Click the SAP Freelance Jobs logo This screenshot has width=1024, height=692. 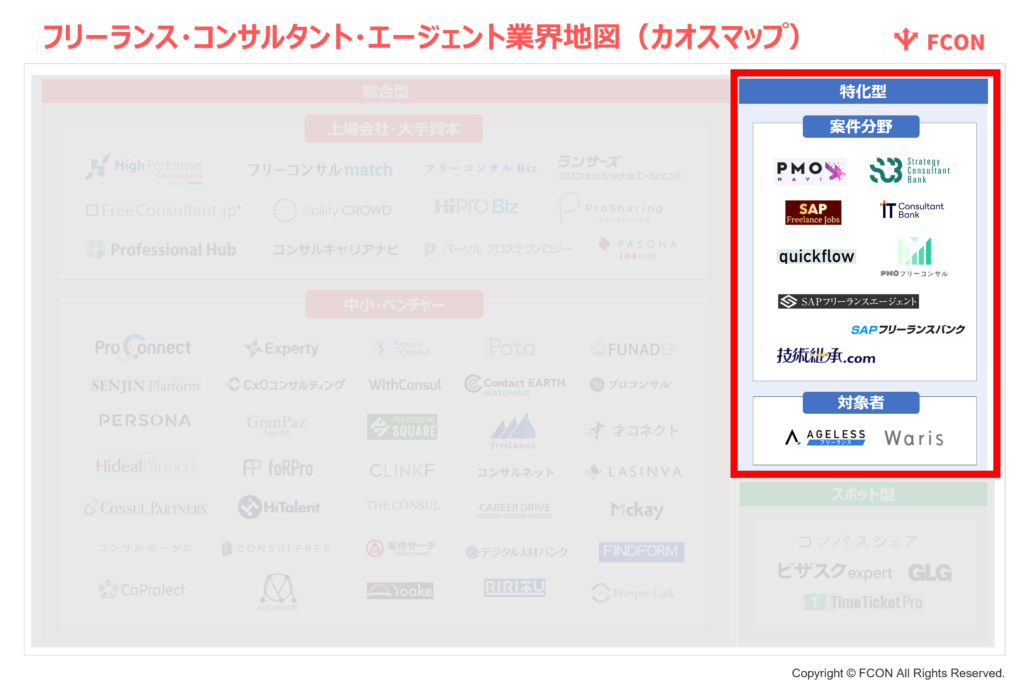[813, 212]
